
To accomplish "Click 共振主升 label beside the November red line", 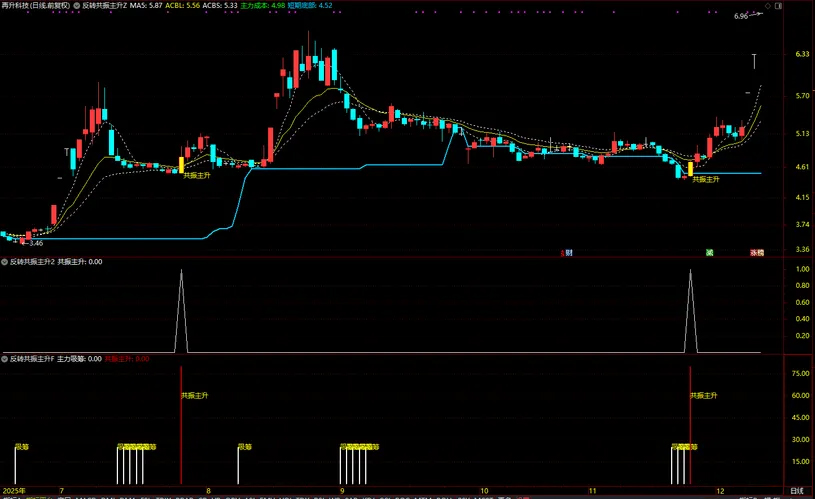I will tap(704, 396).
